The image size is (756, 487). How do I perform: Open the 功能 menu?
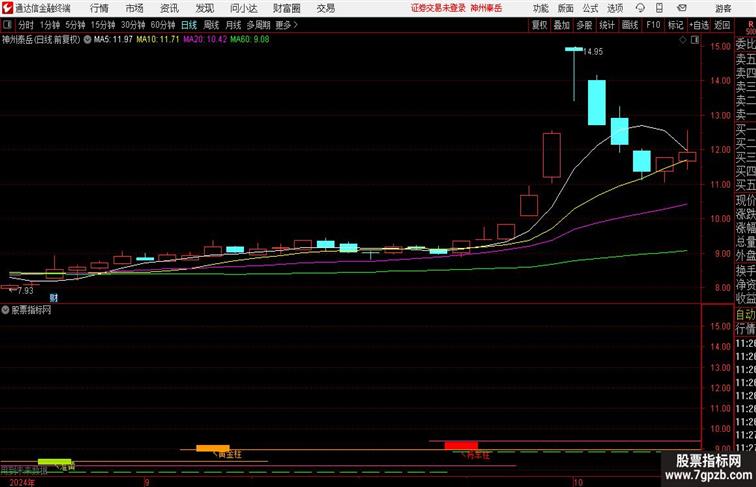pos(540,8)
